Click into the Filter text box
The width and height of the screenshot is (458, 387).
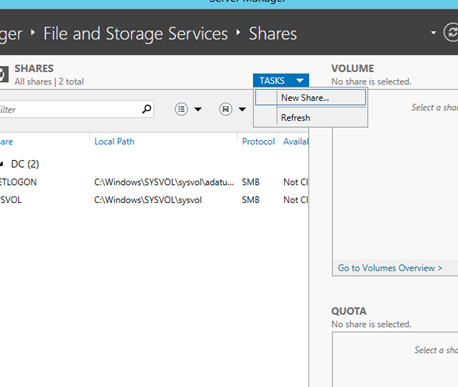pos(71,109)
